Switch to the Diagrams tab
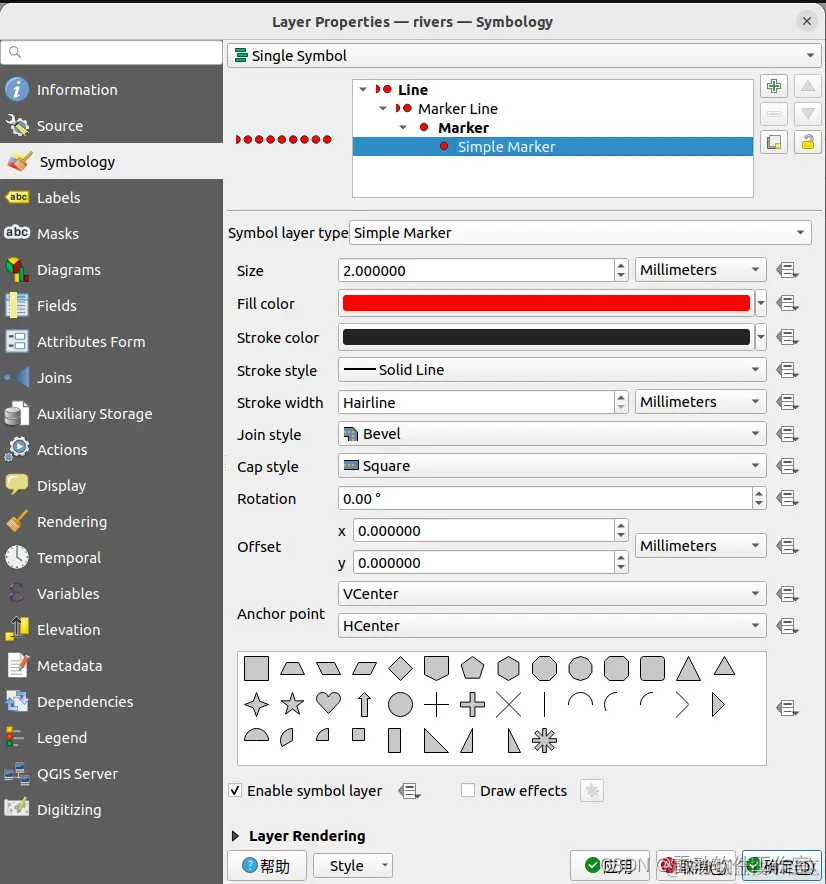This screenshot has width=826, height=884. point(112,270)
